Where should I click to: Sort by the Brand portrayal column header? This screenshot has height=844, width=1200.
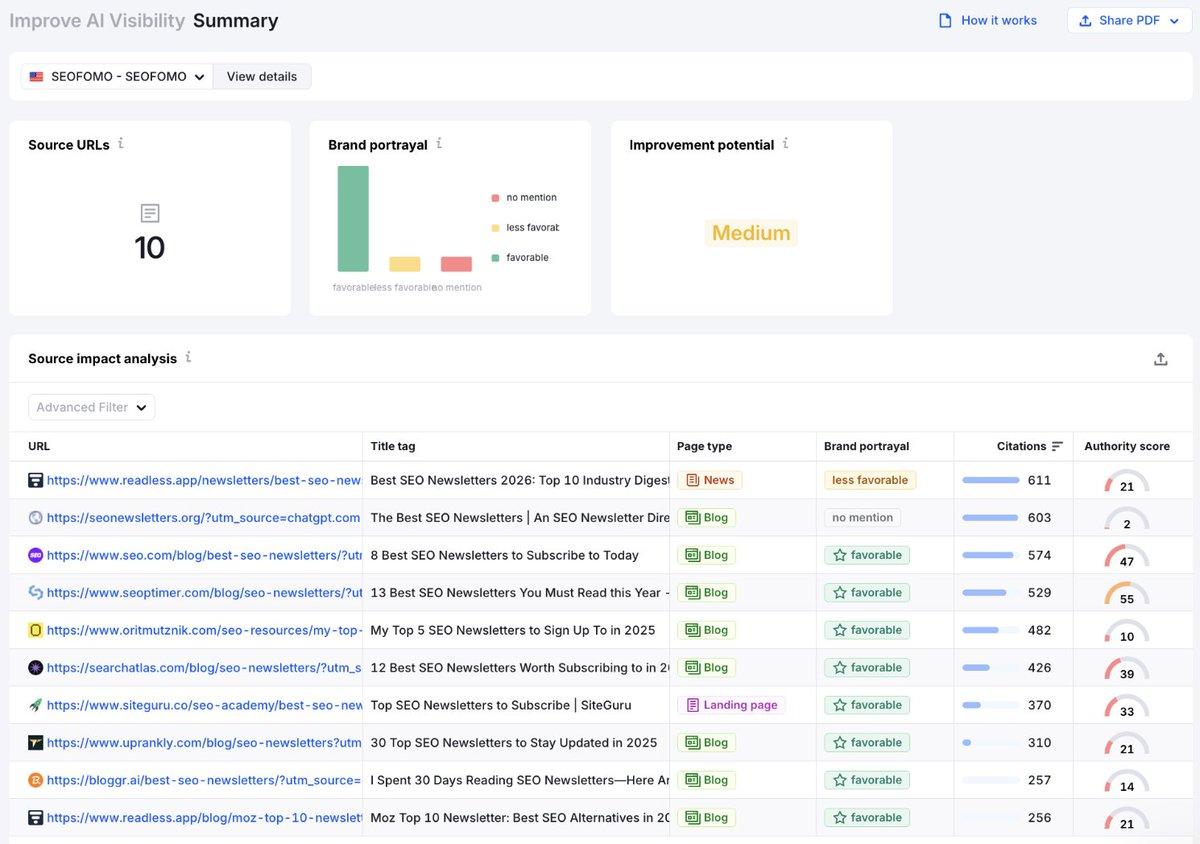[x=866, y=446]
